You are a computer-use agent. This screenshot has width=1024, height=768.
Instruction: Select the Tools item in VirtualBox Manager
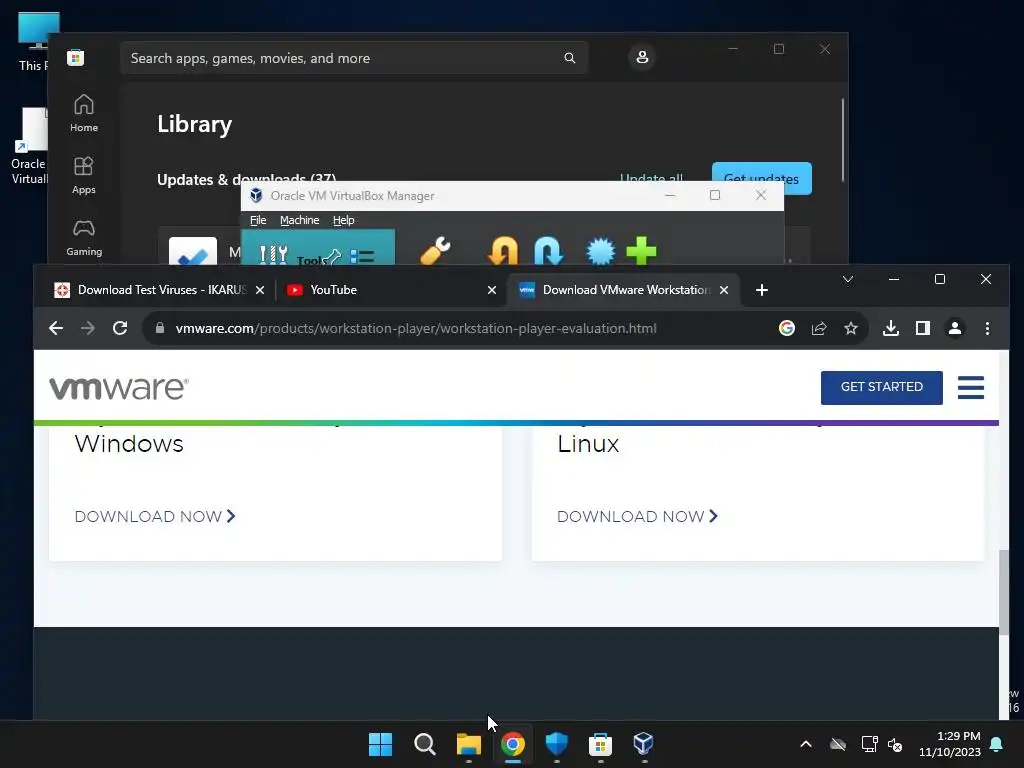pyautogui.click(x=318, y=248)
